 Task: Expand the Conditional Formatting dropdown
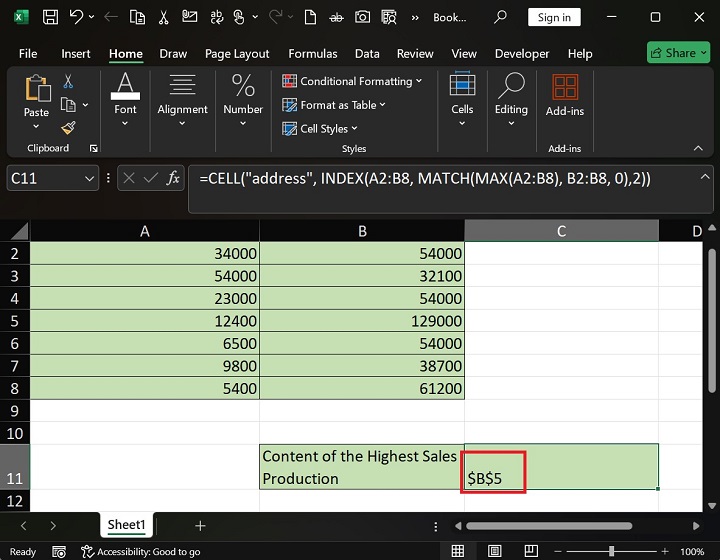[x=352, y=81]
